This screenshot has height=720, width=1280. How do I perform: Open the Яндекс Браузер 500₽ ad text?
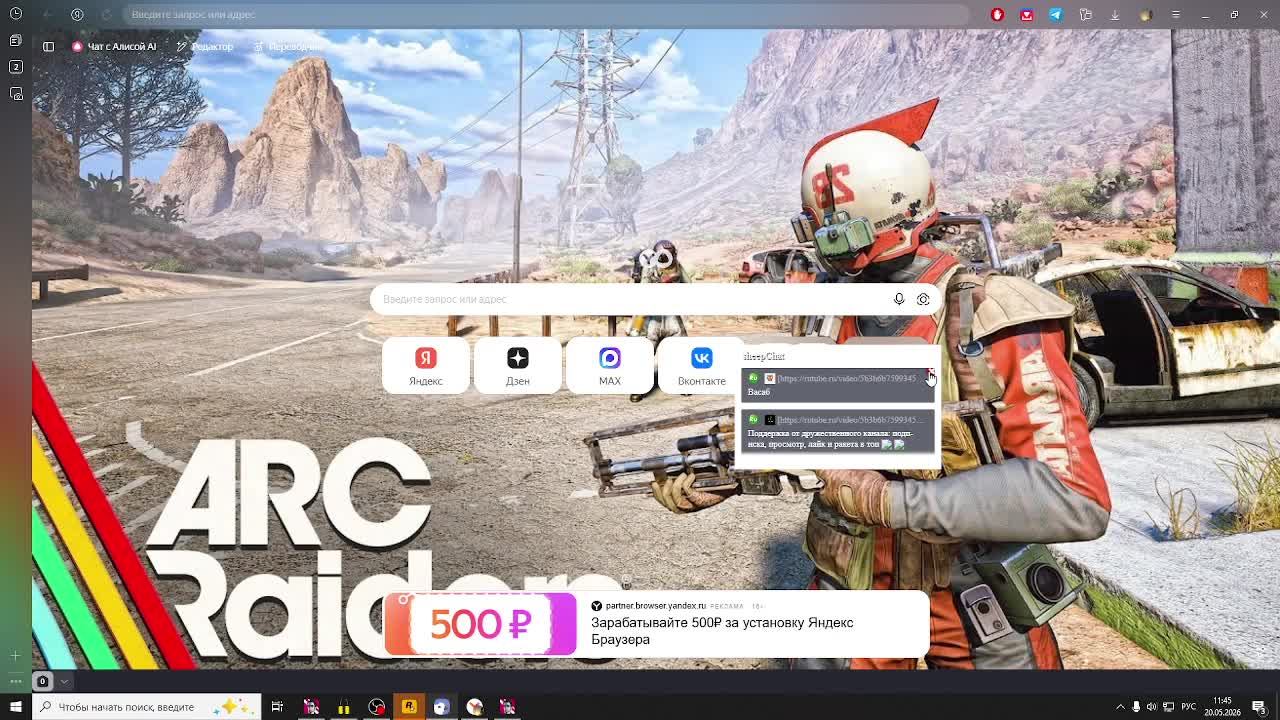pos(722,631)
